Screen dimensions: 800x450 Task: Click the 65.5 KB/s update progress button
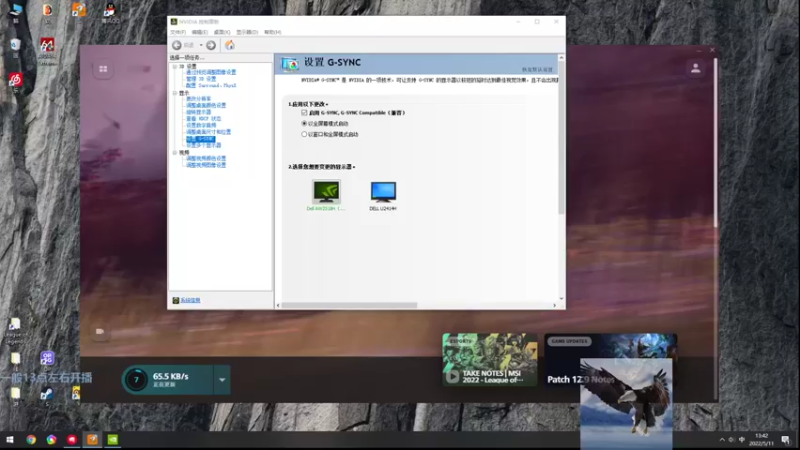pos(167,380)
